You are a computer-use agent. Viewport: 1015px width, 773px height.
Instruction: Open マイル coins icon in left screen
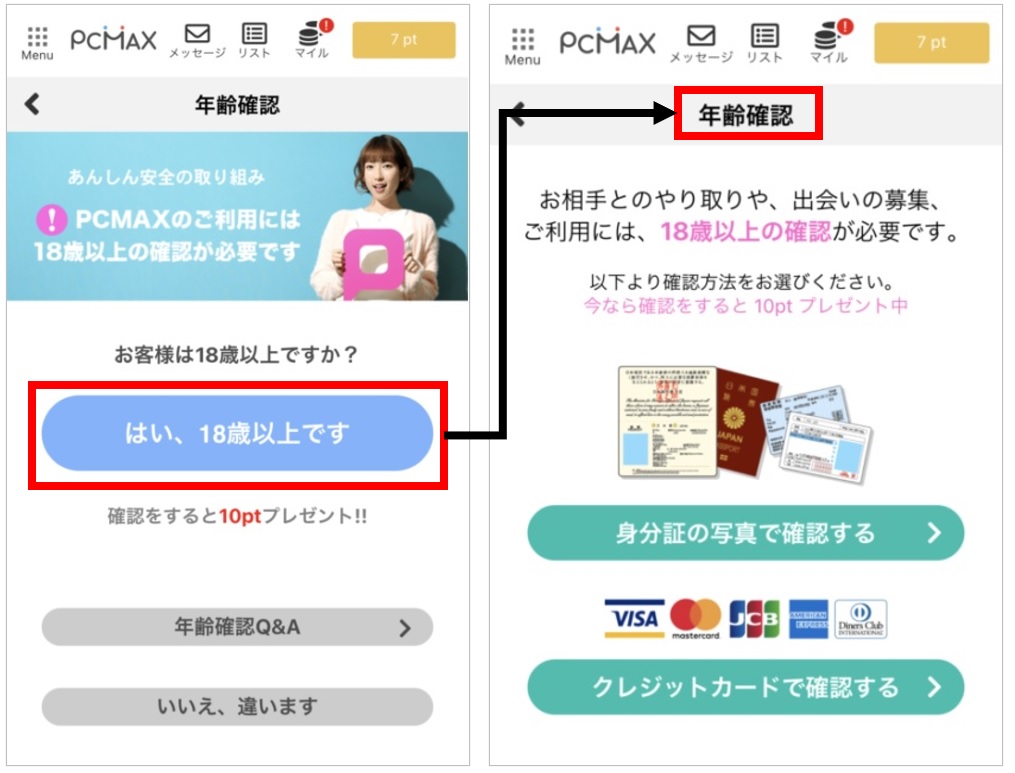click(x=313, y=39)
